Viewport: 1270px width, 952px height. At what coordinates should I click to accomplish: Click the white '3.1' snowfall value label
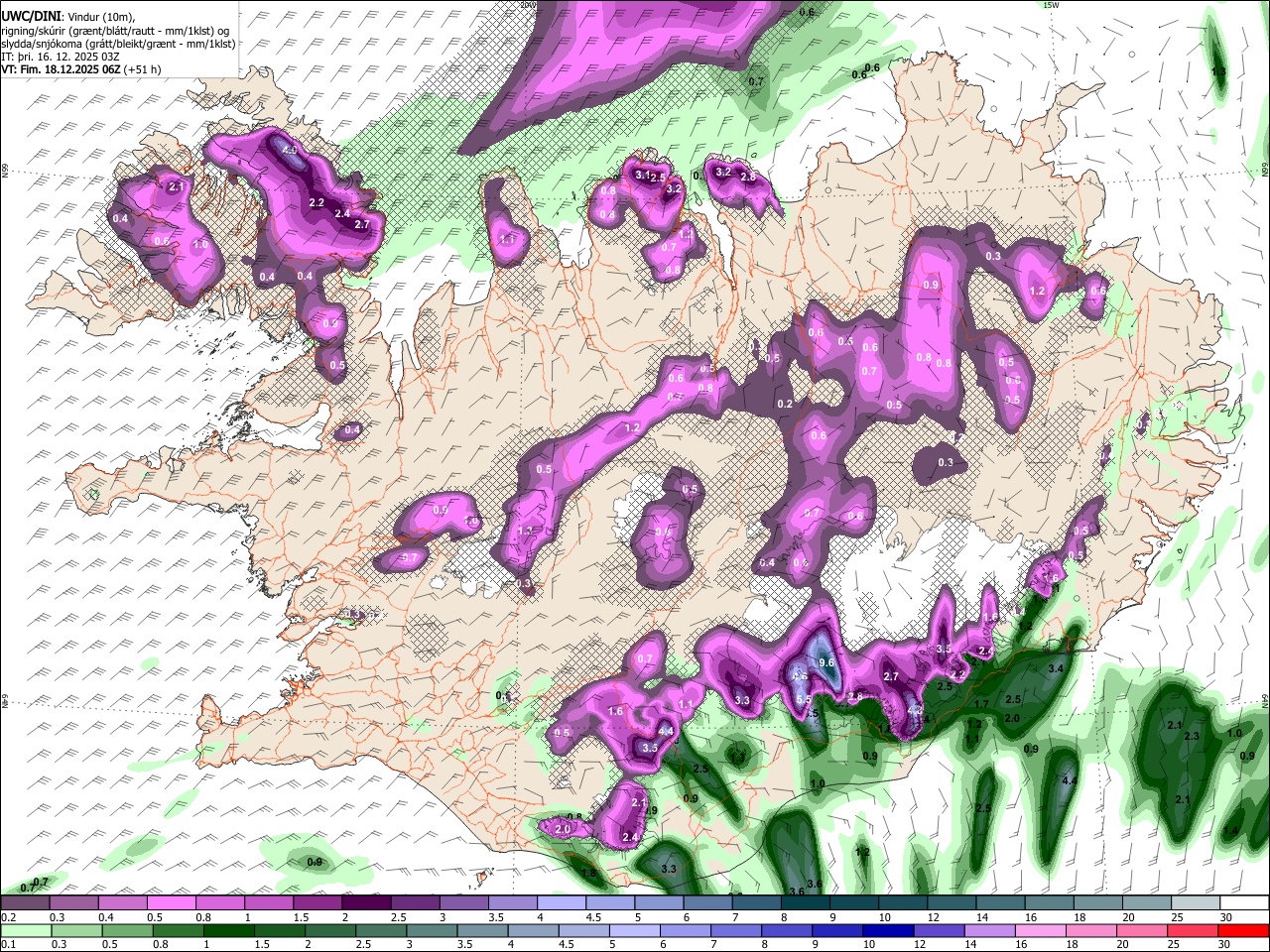(643, 175)
